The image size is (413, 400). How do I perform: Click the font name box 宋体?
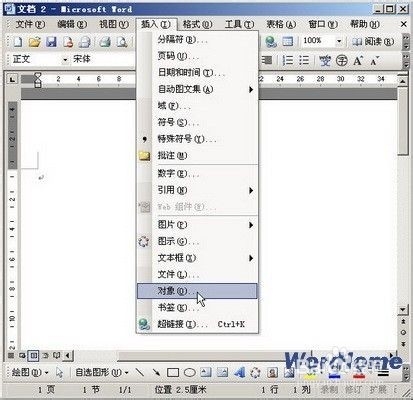point(103,59)
